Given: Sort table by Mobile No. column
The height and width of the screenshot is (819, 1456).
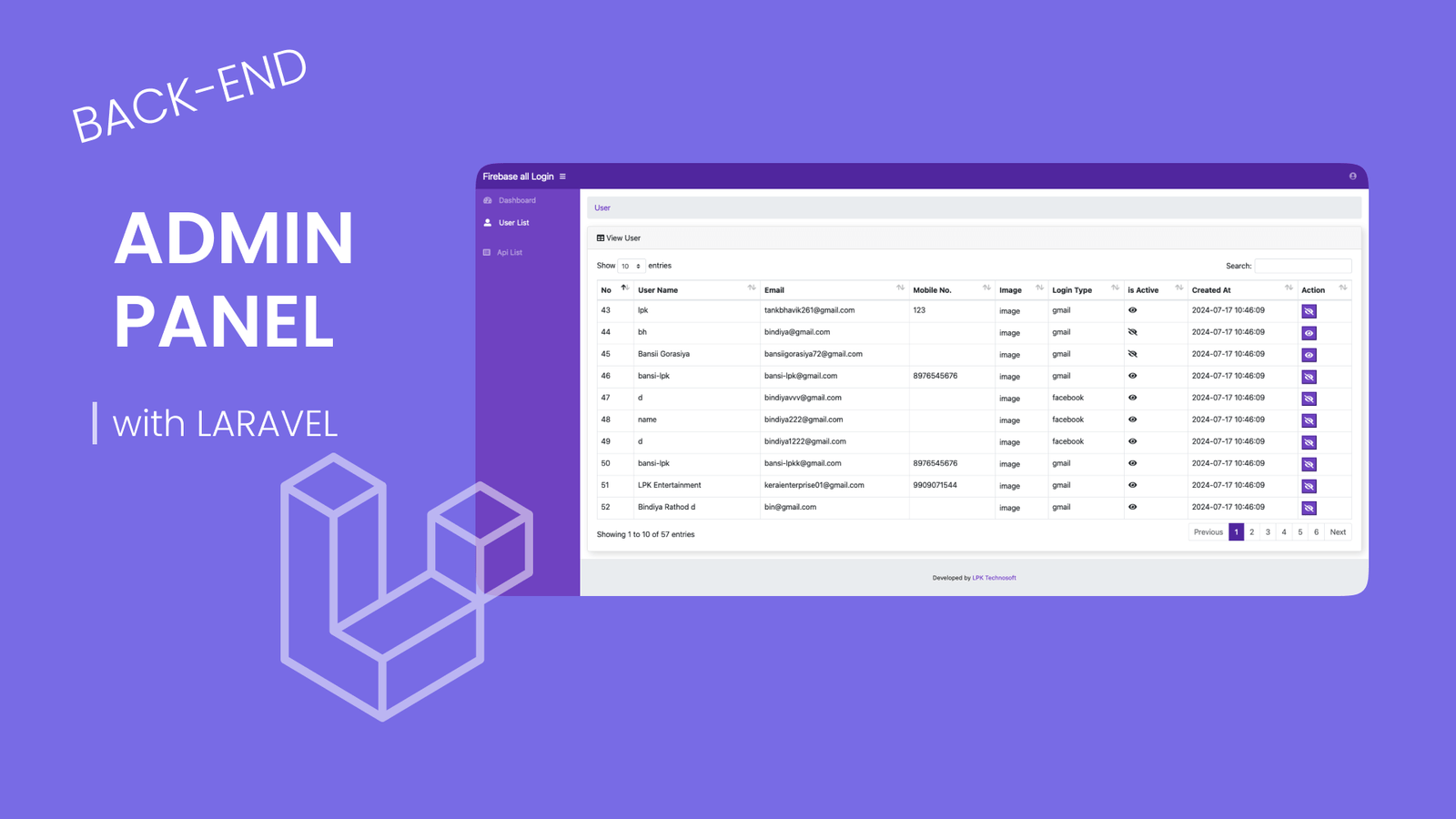Looking at the screenshot, I should tap(952, 290).
